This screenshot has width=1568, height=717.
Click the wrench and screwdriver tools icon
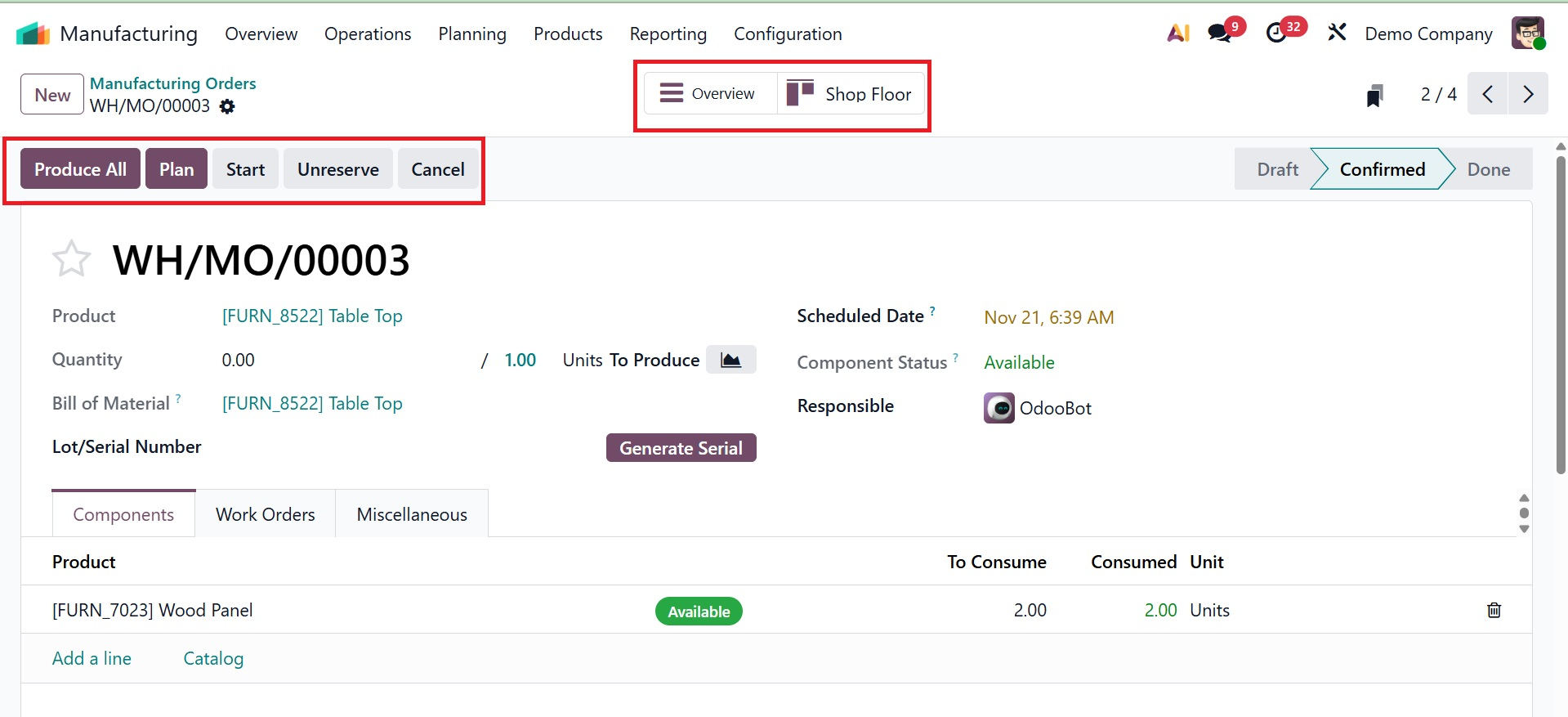coord(1337,34)
